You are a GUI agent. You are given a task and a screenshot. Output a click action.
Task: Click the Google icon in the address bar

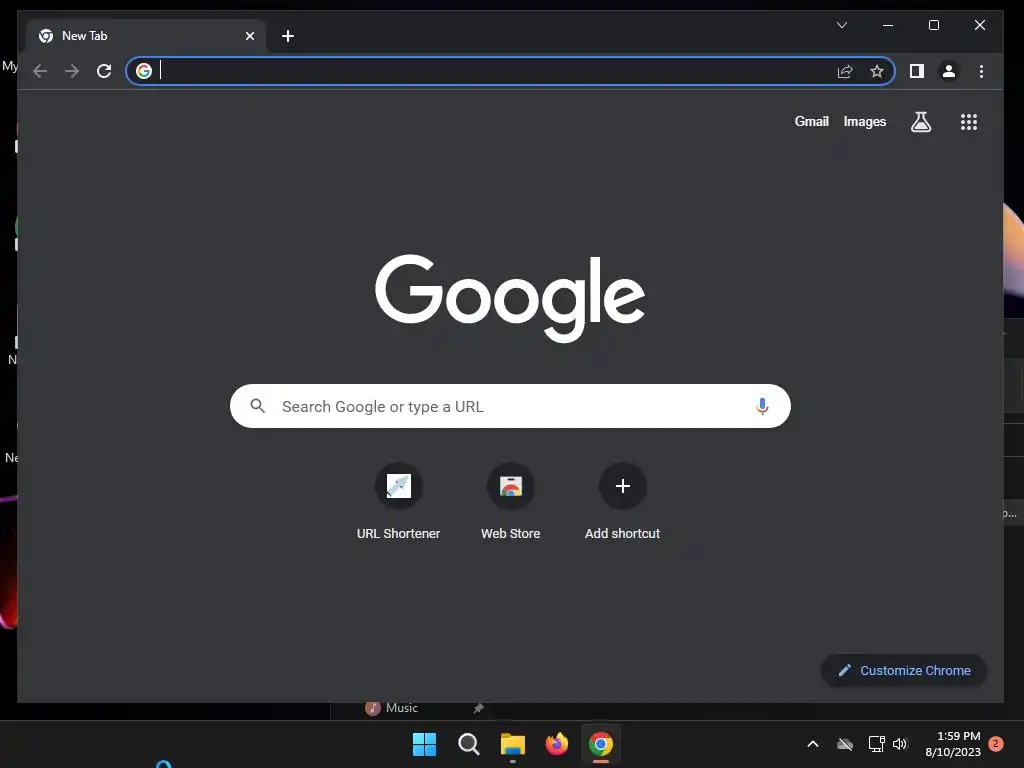pyautogui.click(x=144, y=71)
